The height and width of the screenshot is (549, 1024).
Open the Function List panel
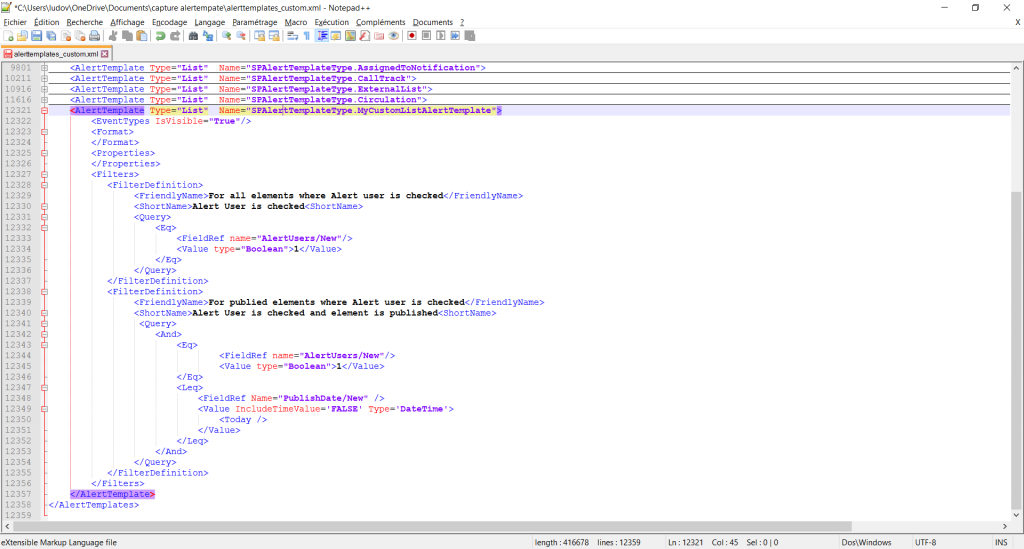(365, 36)
